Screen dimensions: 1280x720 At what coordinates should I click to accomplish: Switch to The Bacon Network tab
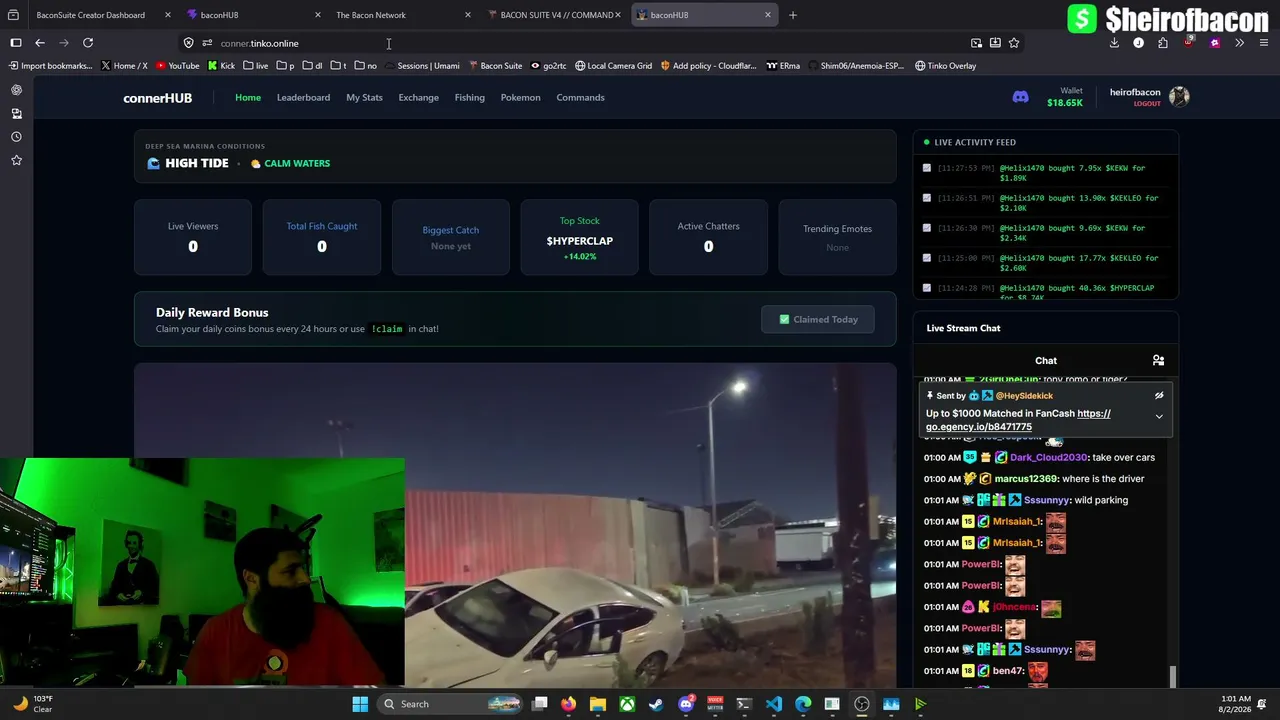click(400, 15)
